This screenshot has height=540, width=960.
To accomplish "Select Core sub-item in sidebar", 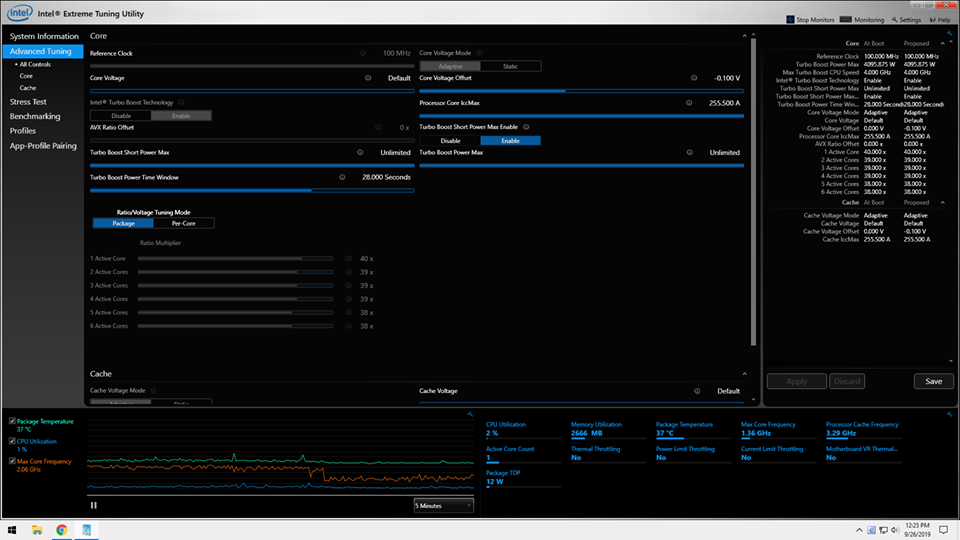I will point(26,76).
